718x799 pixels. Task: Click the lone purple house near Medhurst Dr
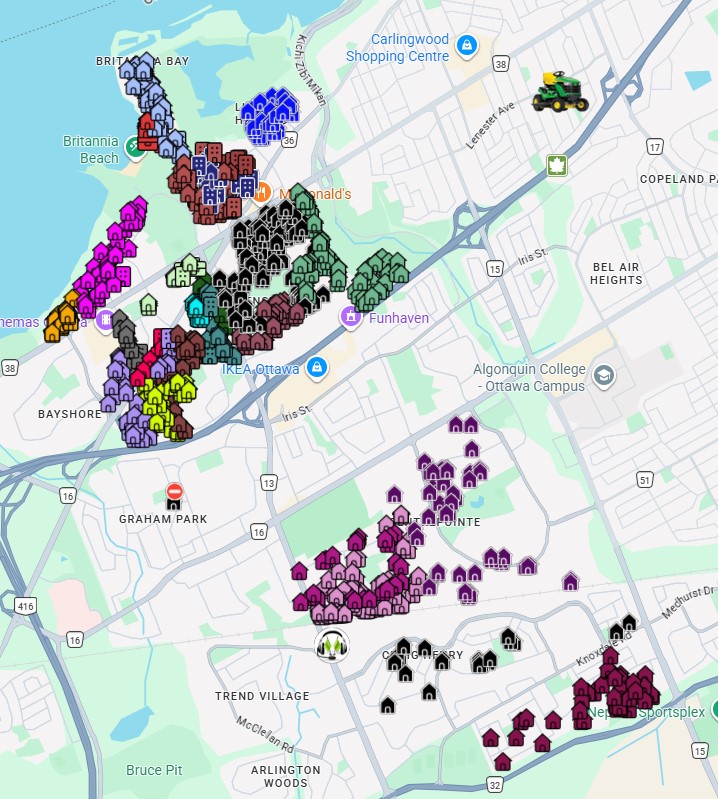pos(570,581)
